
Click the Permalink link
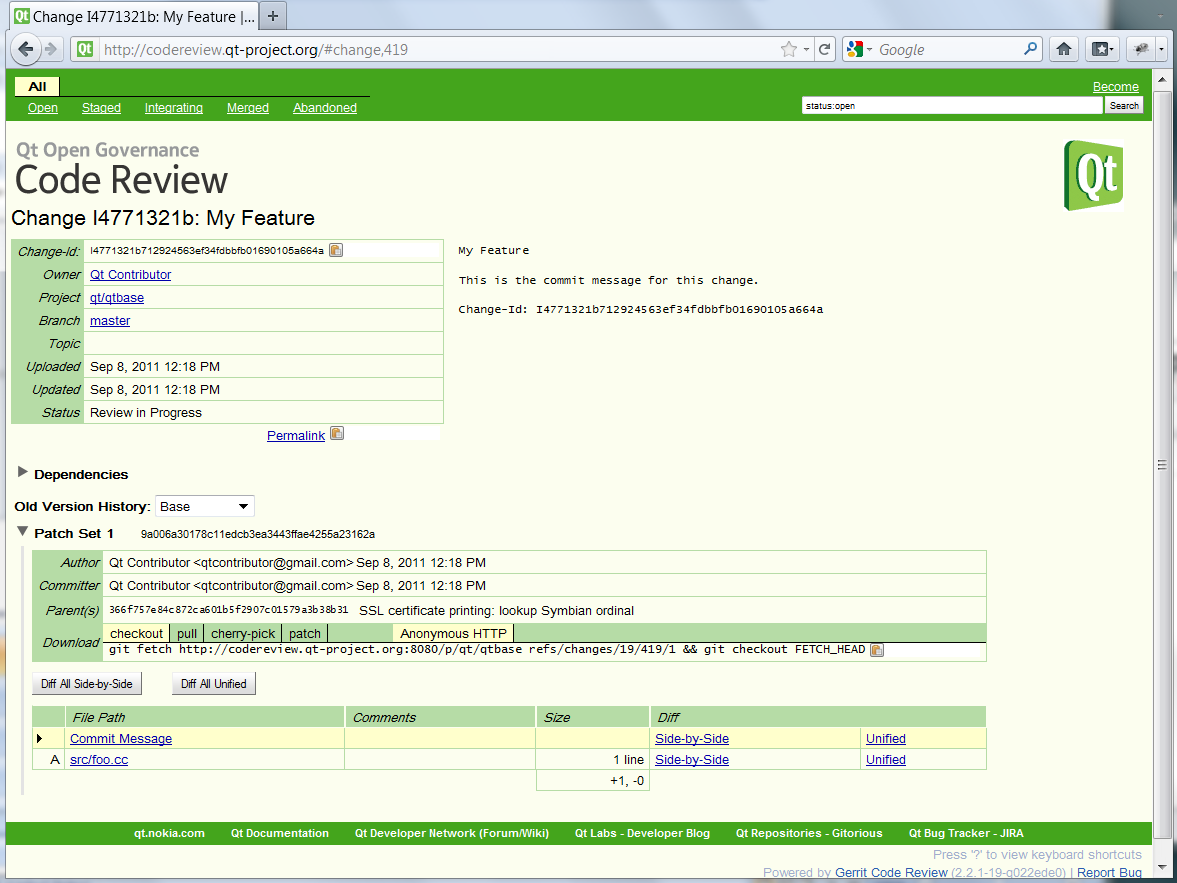[296, 435]
